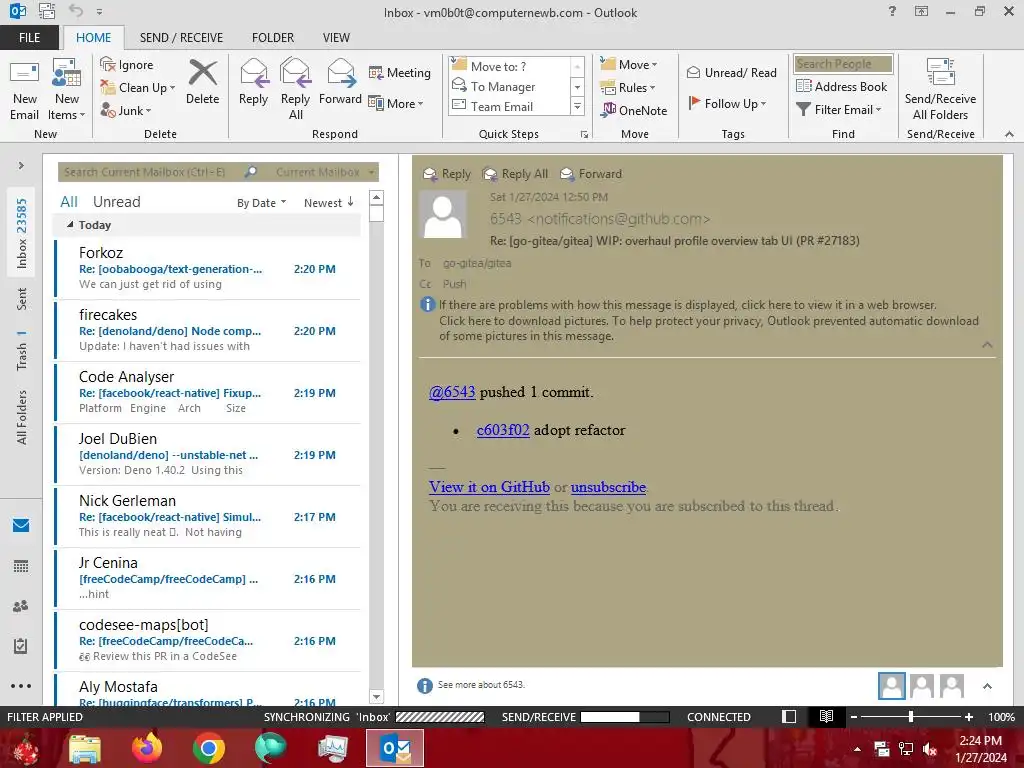Switch to Mail view
This screenshot has width=1024, height=768.
[21, 525]
